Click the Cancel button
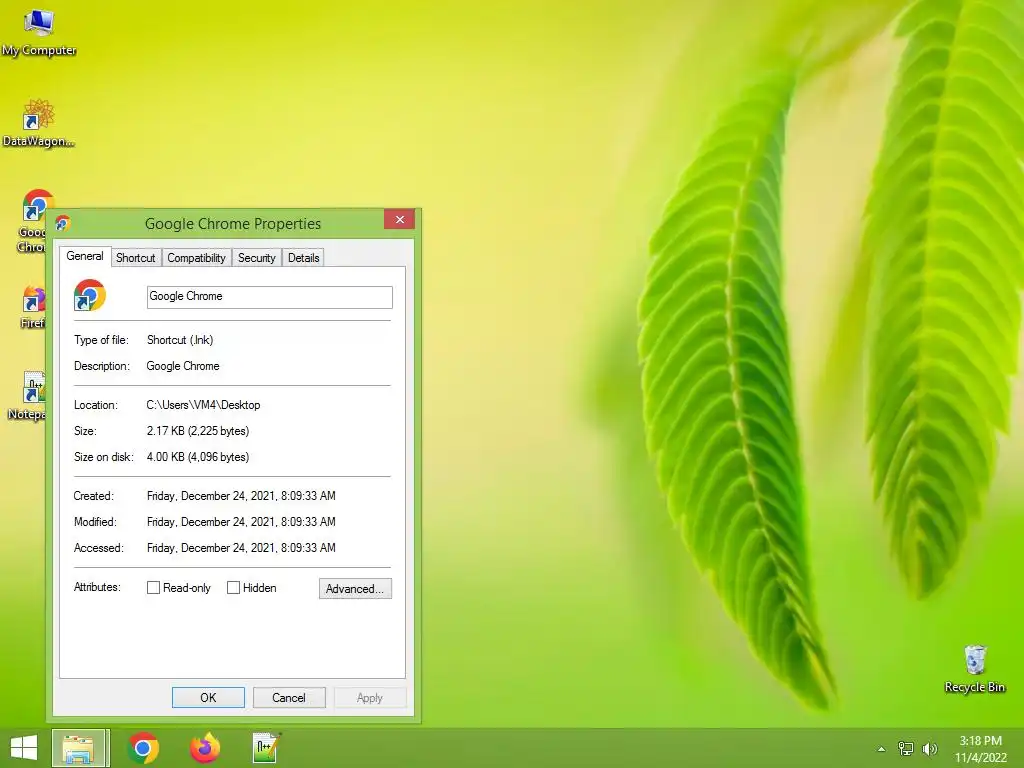The width and height of the screenshot is (1024, 768). click(x=289, y=697)
